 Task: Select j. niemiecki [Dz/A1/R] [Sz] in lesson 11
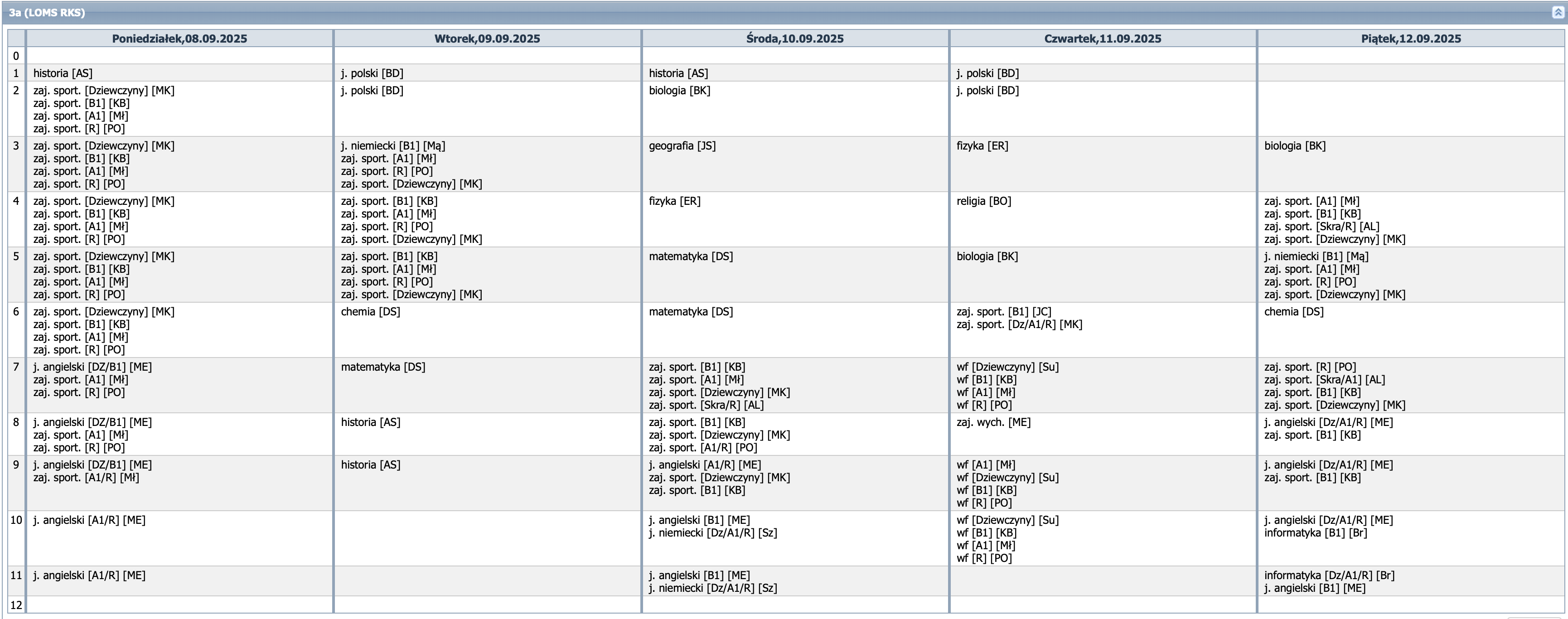click(x=713, y=588)
